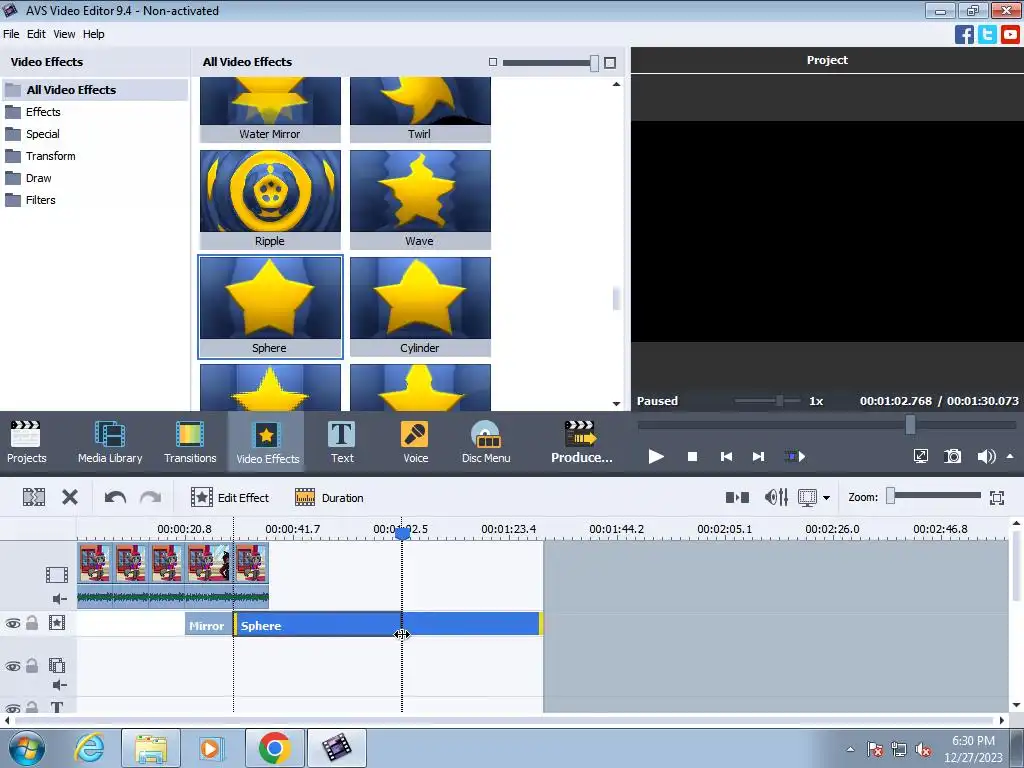1024x768 pixels.
Task: Open the Facebook link icon
Action: pos(964,35)
